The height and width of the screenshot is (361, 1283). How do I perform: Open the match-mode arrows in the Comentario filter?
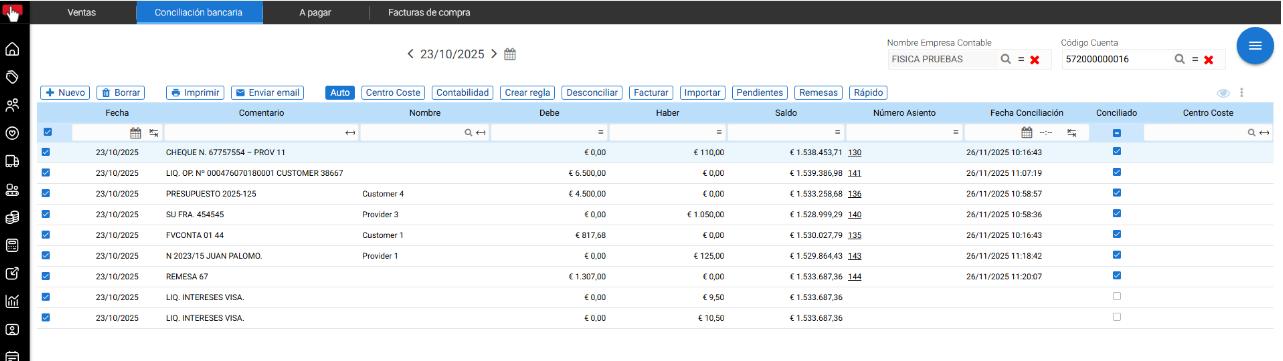[350, 132]
